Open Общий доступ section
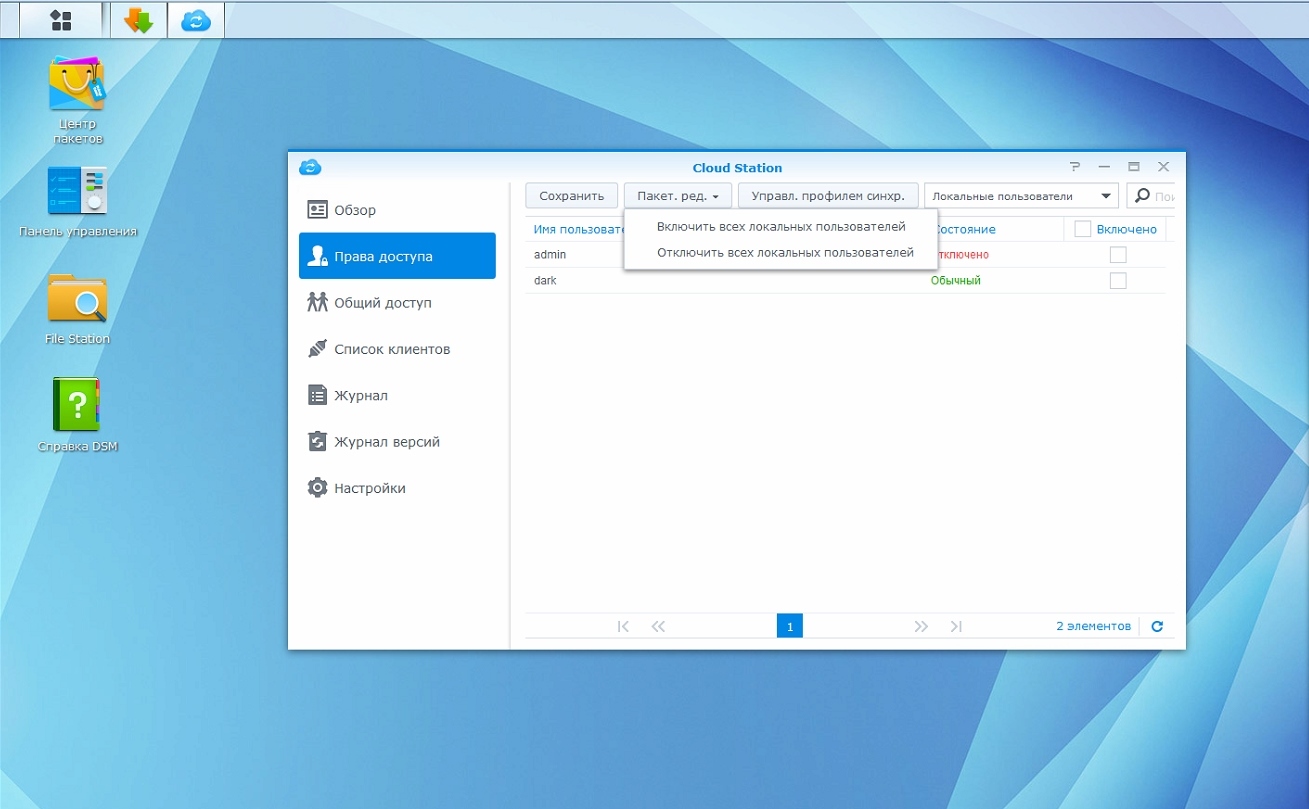1309x809 pixels. [397, 302]
